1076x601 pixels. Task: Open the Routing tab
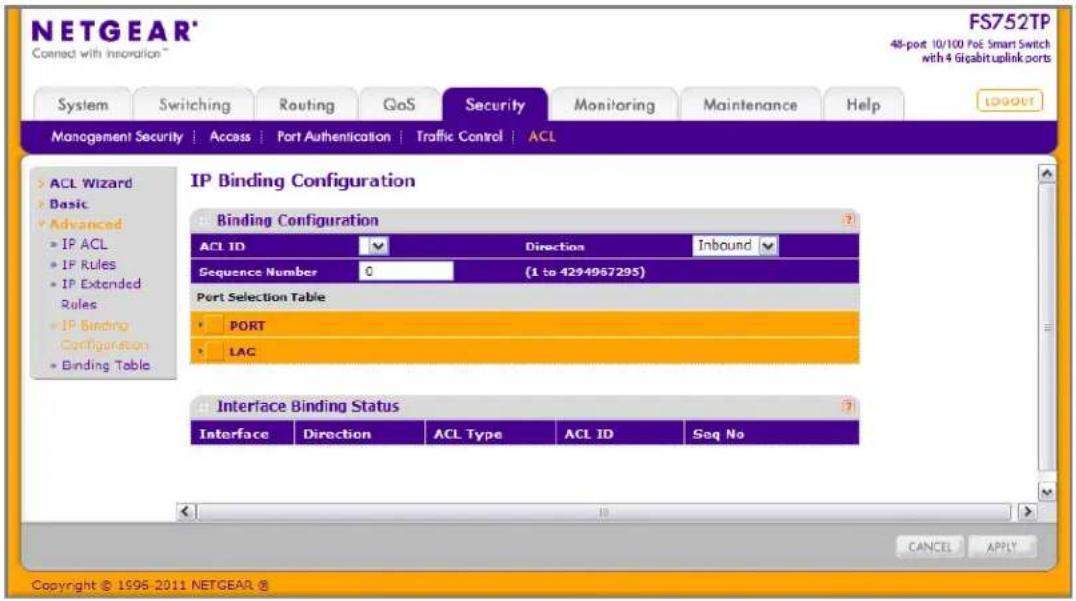click(x=306, y=105)
